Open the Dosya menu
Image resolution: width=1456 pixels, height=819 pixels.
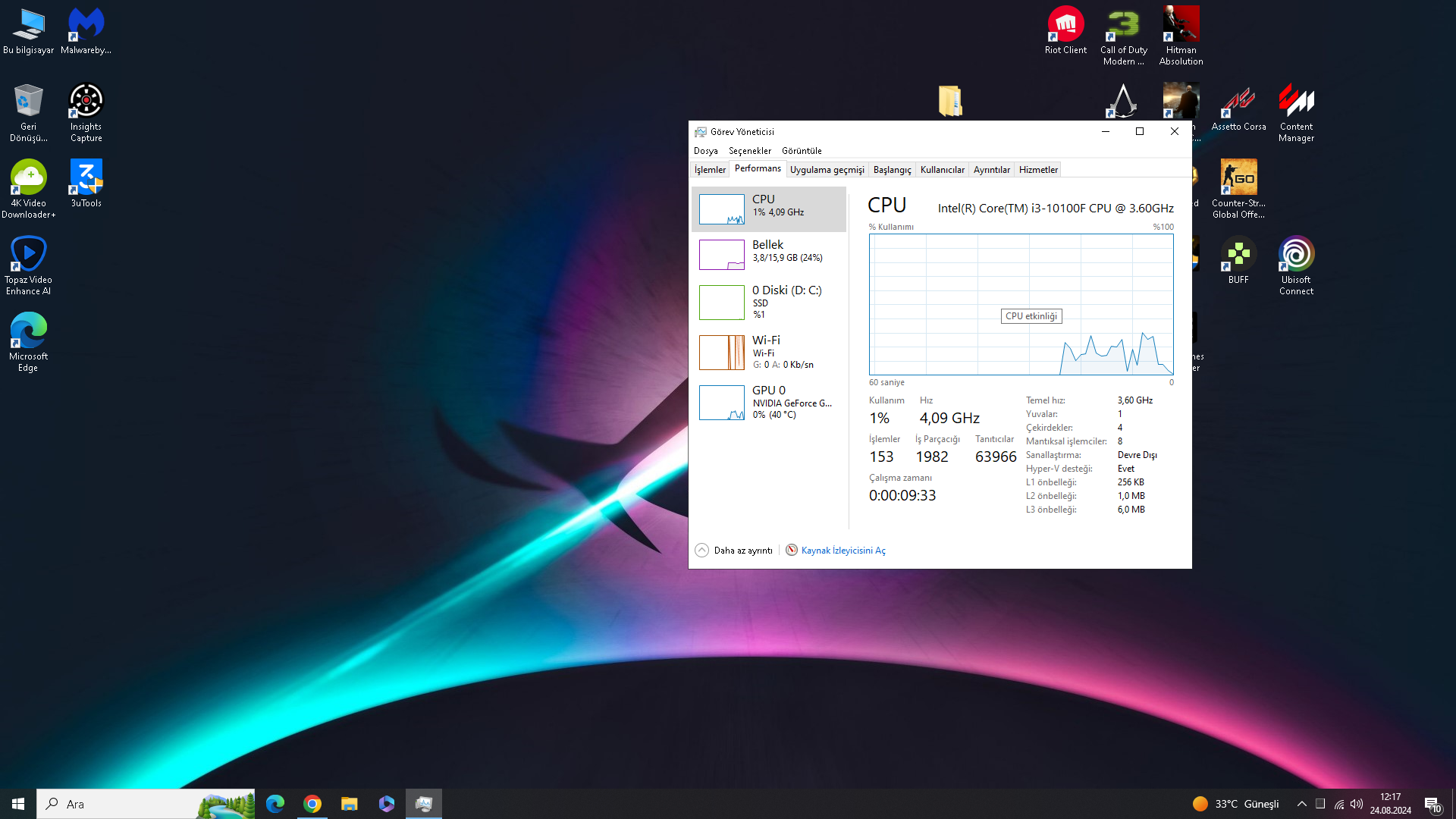point(705,151)
